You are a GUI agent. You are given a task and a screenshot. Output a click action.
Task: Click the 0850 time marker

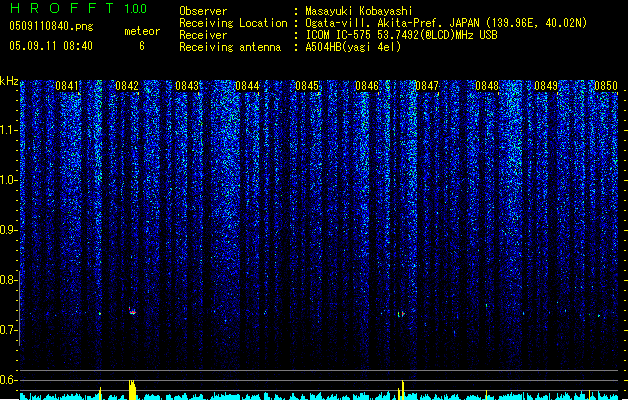[x=606, y=86]
